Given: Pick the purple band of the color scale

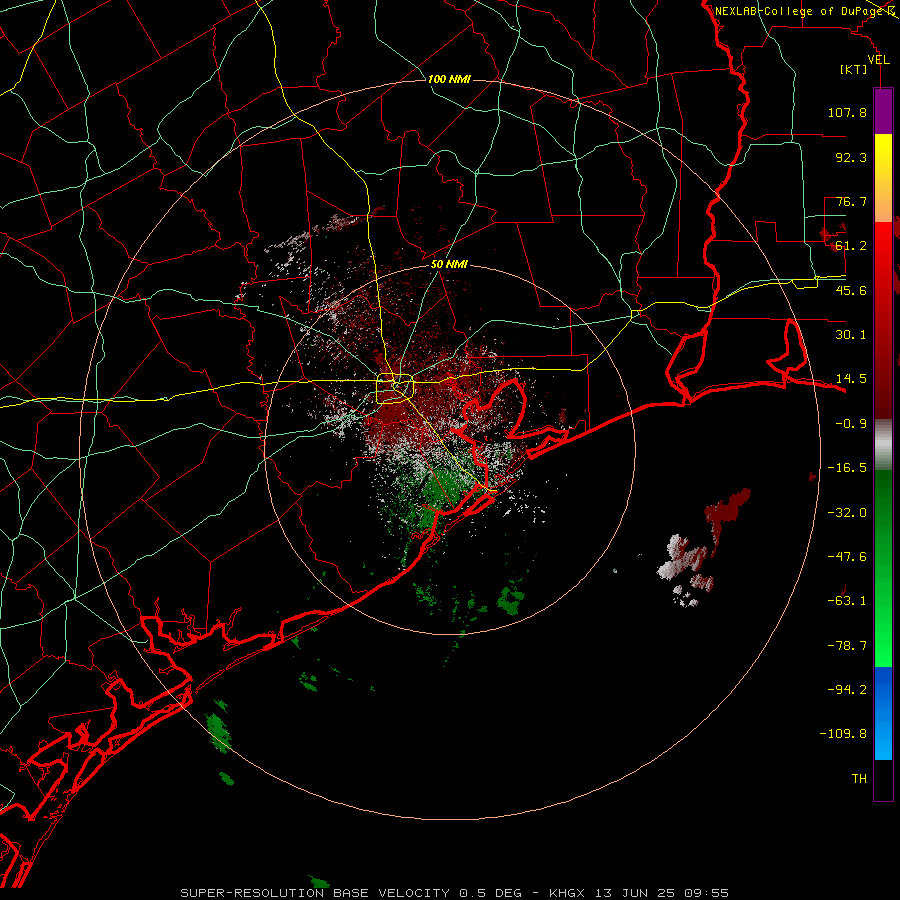Looking at the screenshot, I should point(883,111).
